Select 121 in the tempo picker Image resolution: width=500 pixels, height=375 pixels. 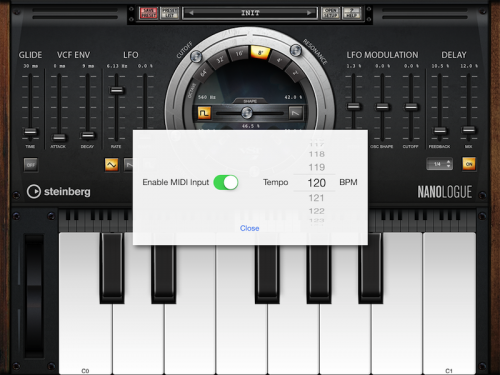pyautogui.click(x=316, y=198)
